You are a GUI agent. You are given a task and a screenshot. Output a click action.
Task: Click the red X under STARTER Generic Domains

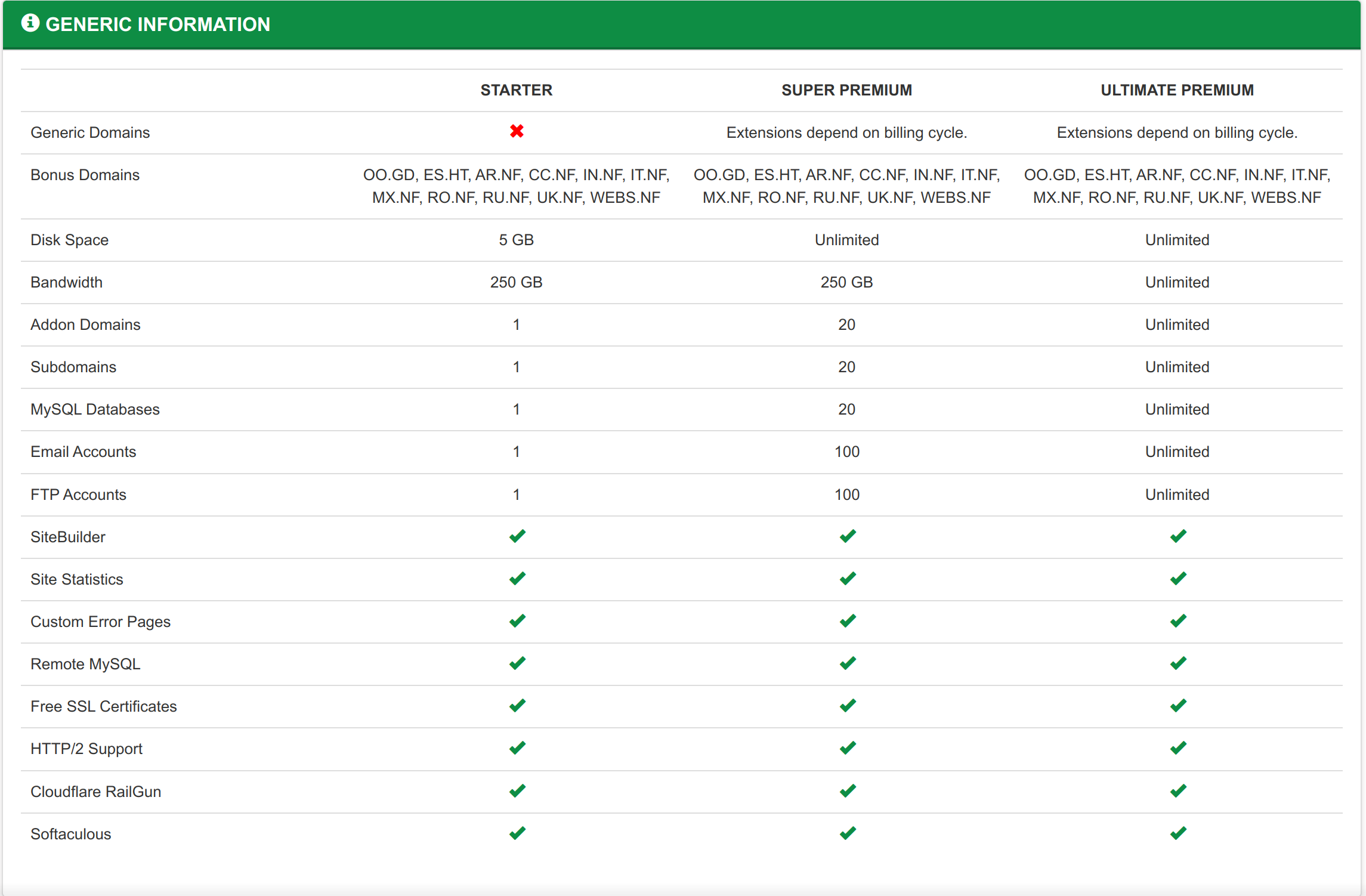click(x=517, y=131)
